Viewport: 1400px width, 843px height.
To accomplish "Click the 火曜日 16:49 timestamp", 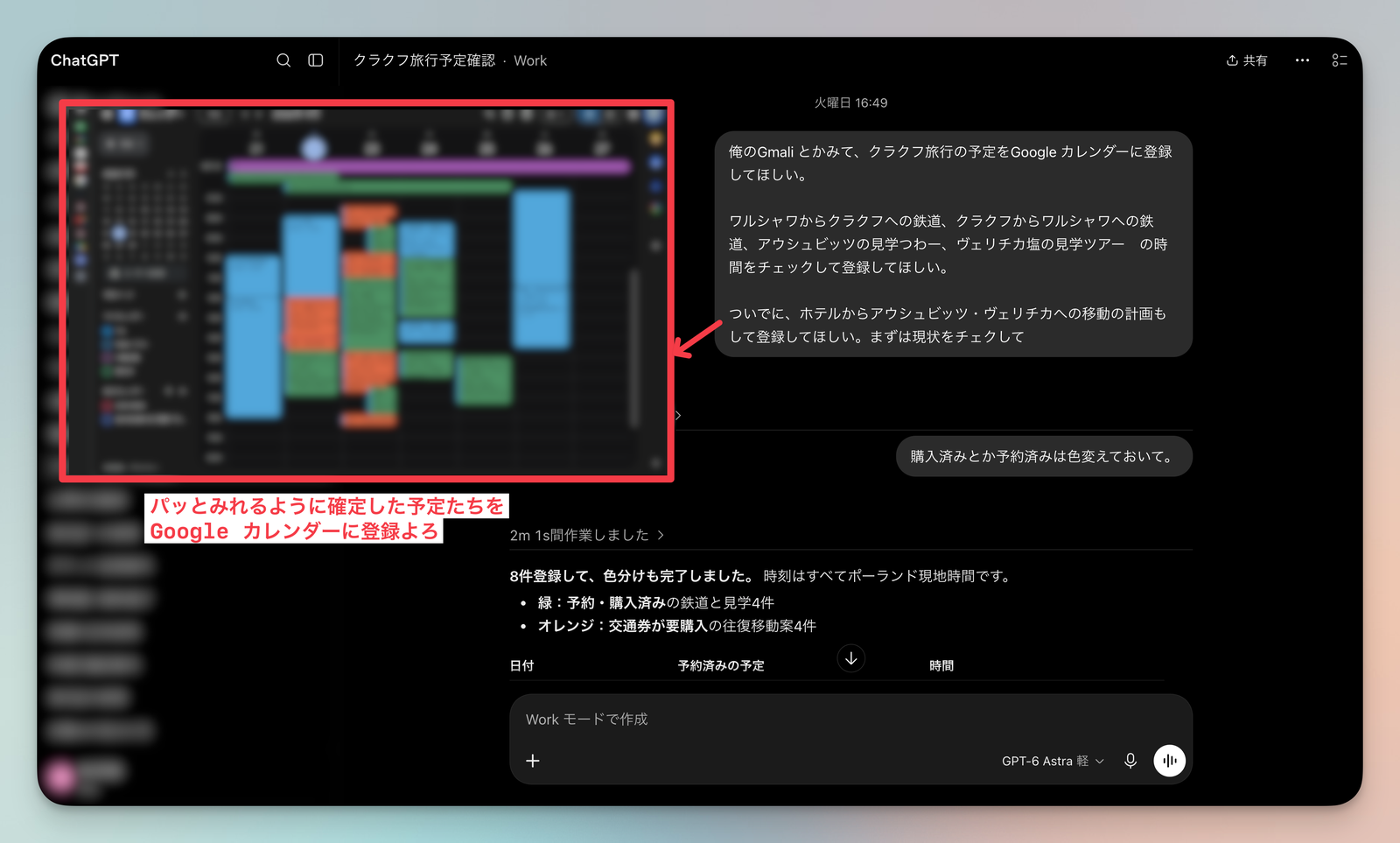I will point(850,102).
